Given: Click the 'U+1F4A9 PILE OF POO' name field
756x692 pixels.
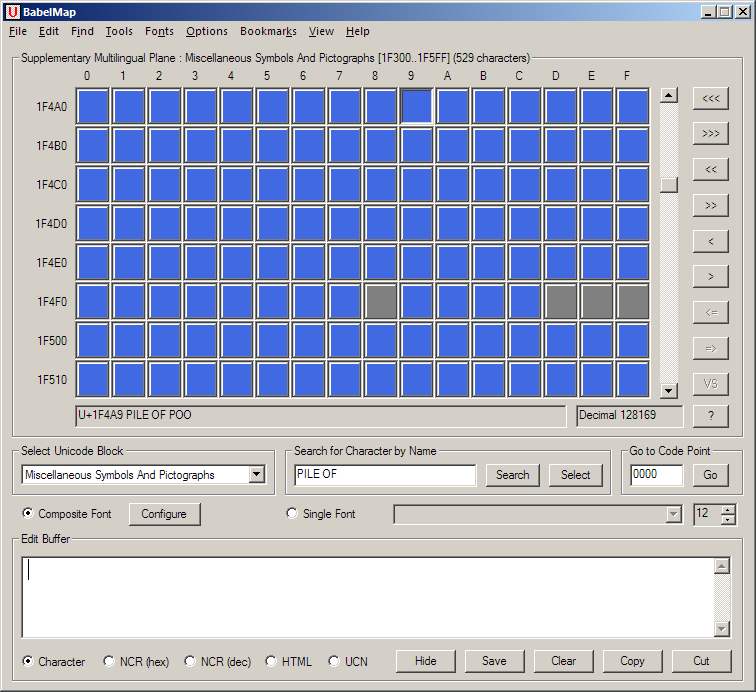Looking at the screenshot, I should pyautogui.click(x=321, y=416).
